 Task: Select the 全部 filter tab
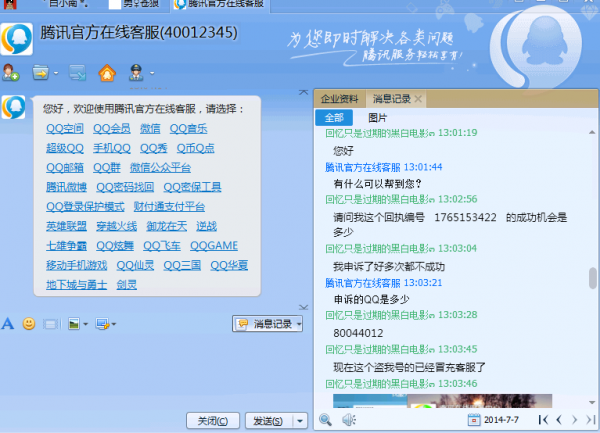click(x=334, y=118)
